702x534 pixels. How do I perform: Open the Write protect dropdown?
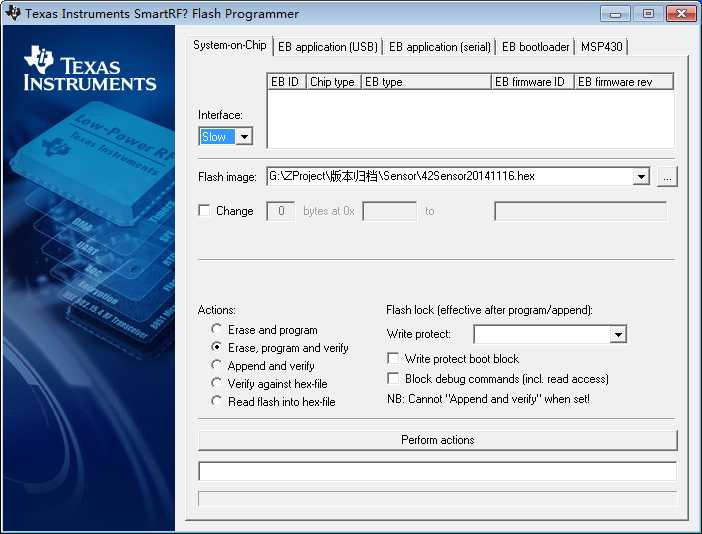[550, 334]
